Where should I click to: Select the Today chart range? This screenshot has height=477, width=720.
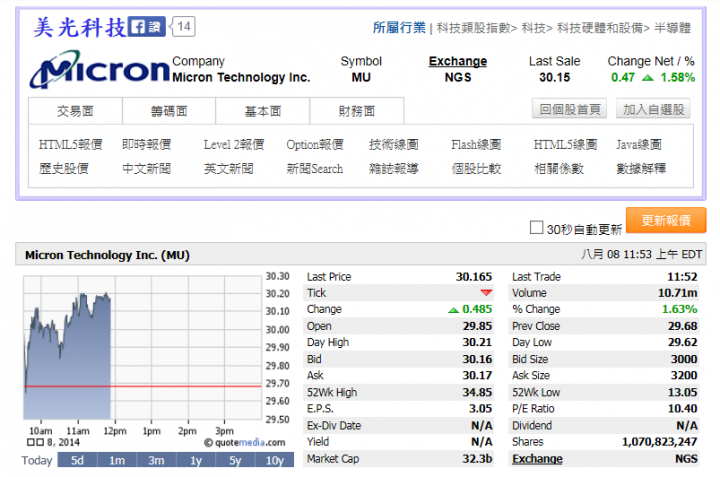tap(37, 460)
